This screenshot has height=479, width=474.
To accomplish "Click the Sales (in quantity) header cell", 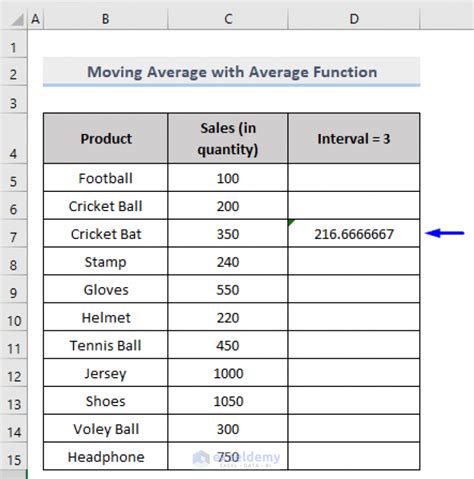I will pyautogui.click(x=228, y=138).
